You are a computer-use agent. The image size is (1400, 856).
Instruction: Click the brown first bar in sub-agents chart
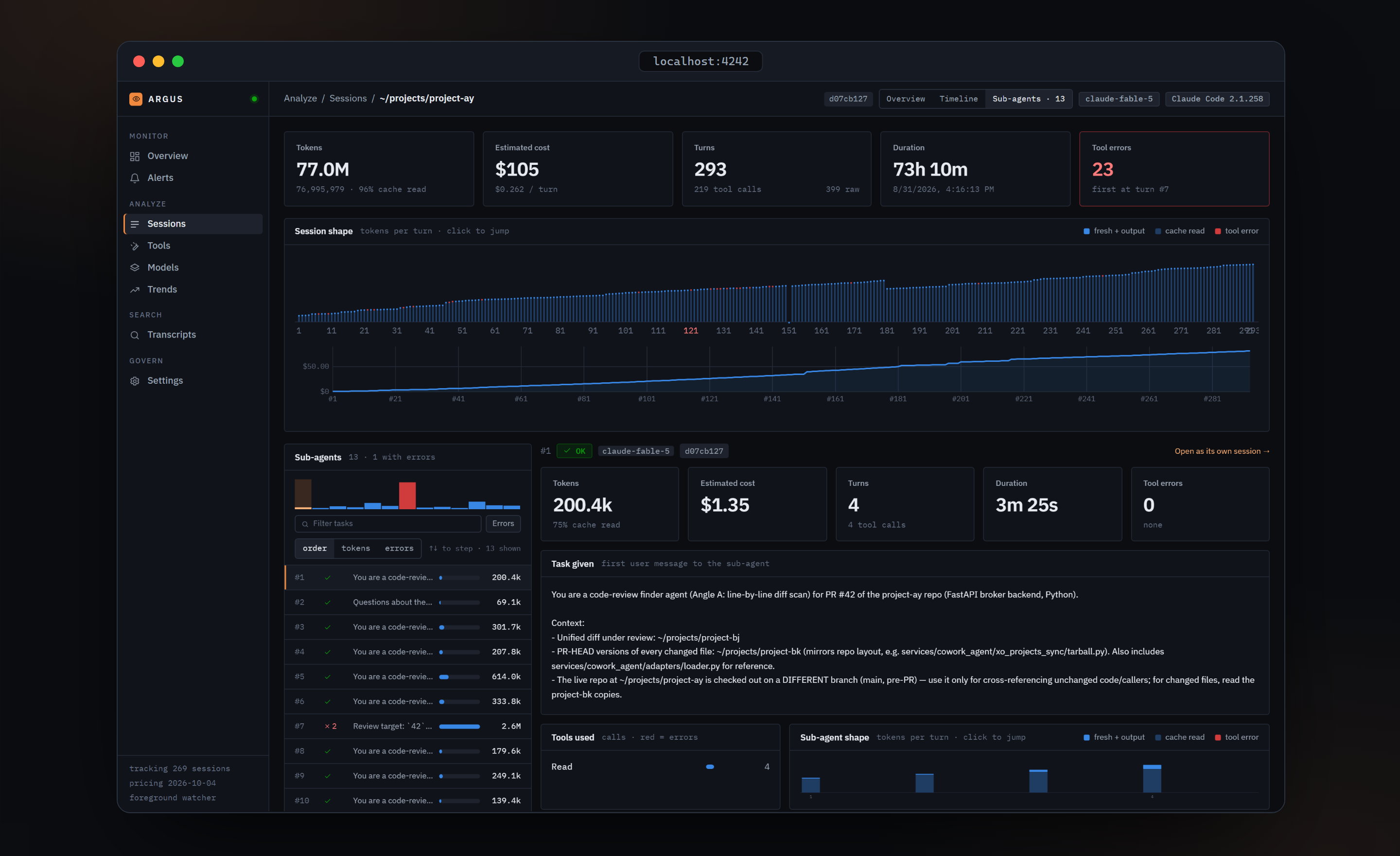(303, 494)
